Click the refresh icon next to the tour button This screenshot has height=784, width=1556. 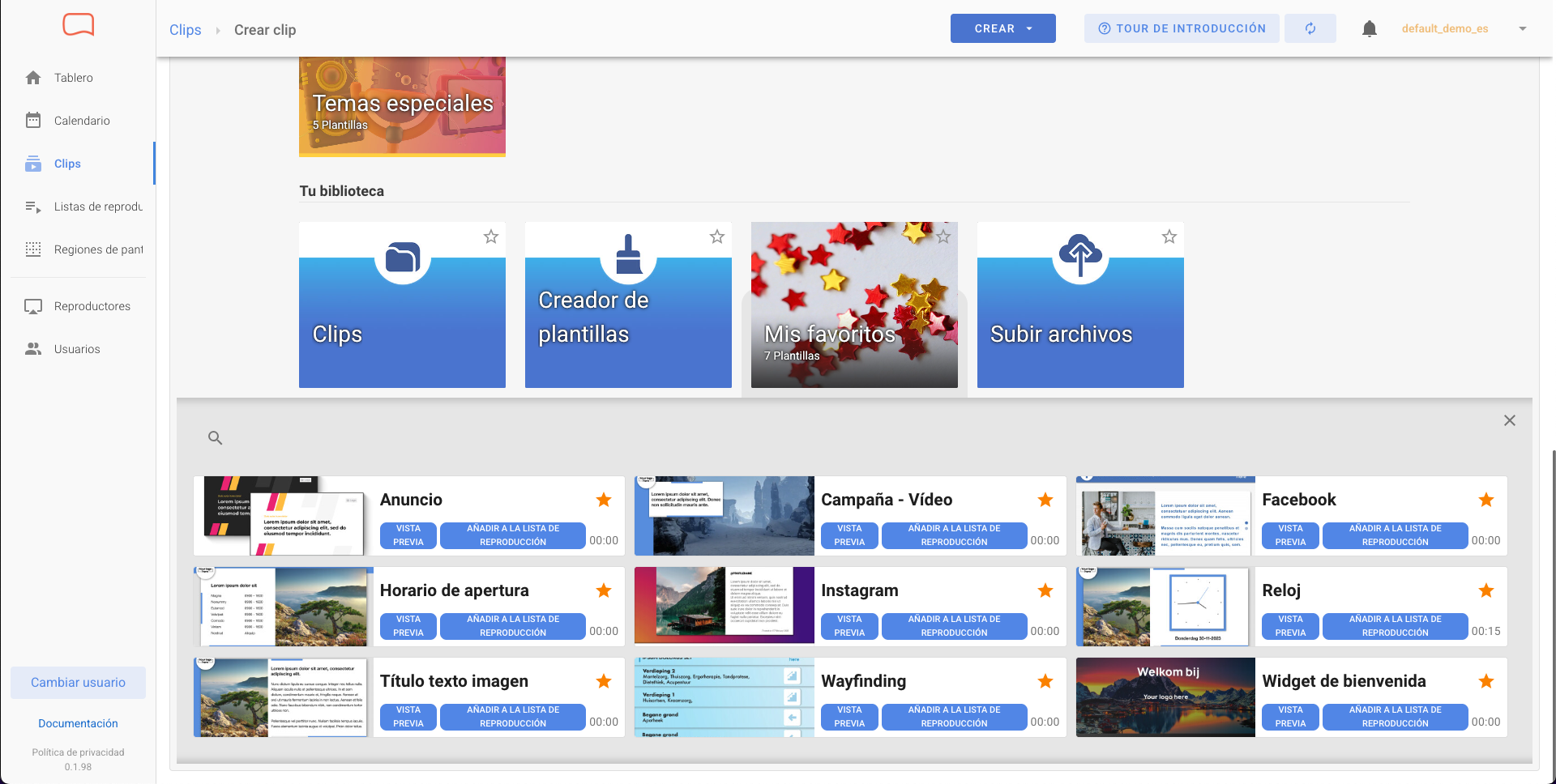(1310, 28)
